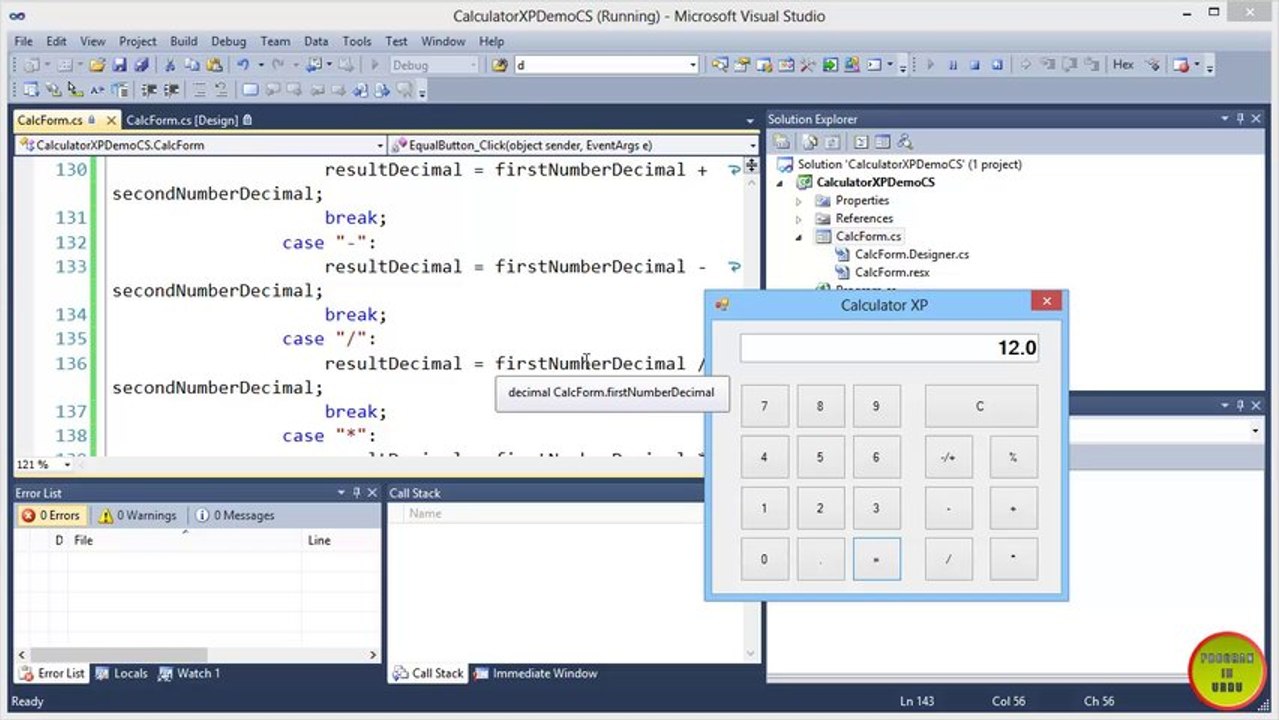This screenshot has height=720, width=1279.
Task: Click View Class Diagram icon
Action: [905, 142]
